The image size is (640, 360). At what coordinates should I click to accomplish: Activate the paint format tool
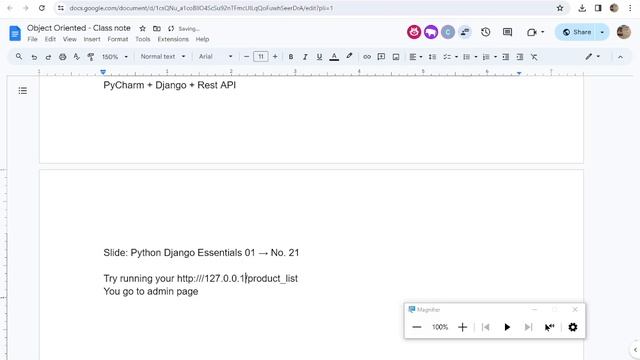(x=91, y=57)
